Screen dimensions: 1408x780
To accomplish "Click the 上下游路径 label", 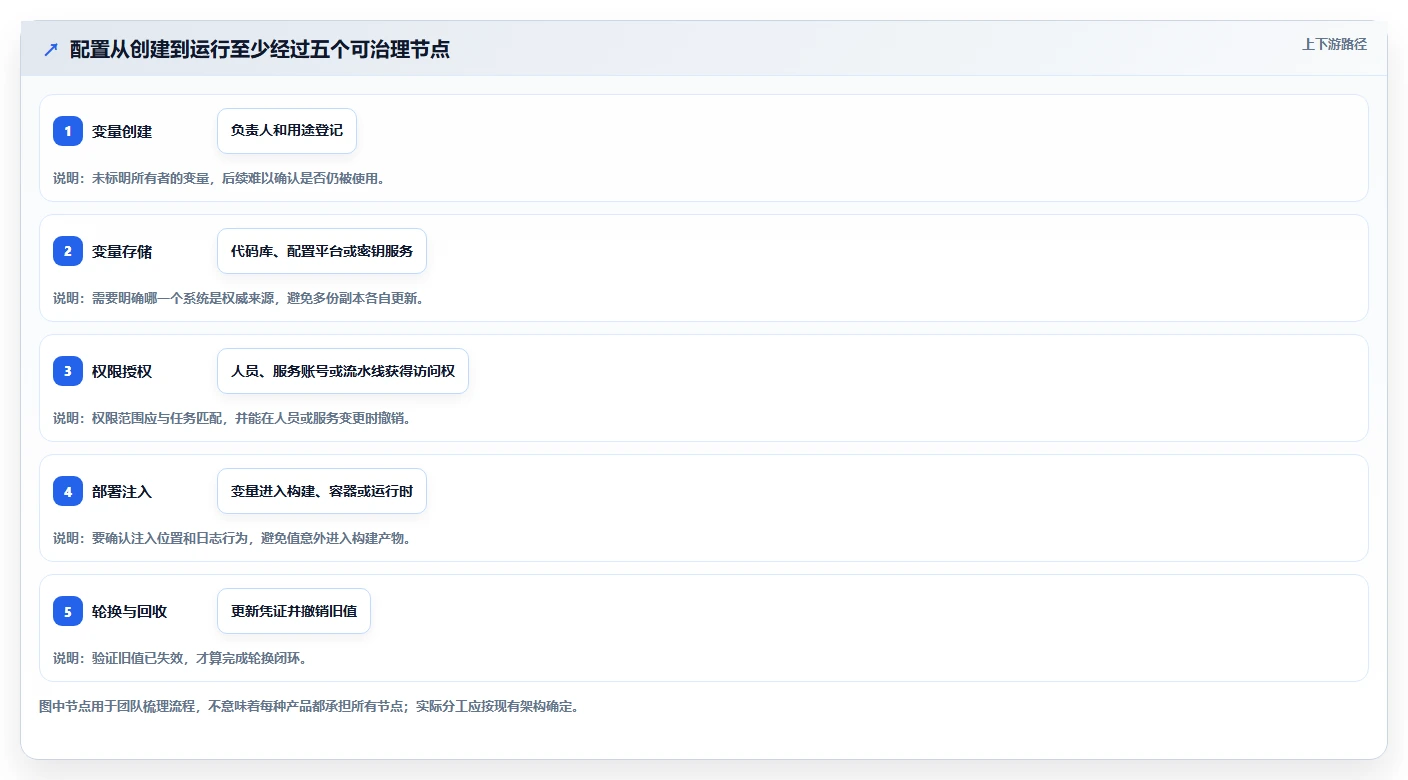I will coord(1334,44).
